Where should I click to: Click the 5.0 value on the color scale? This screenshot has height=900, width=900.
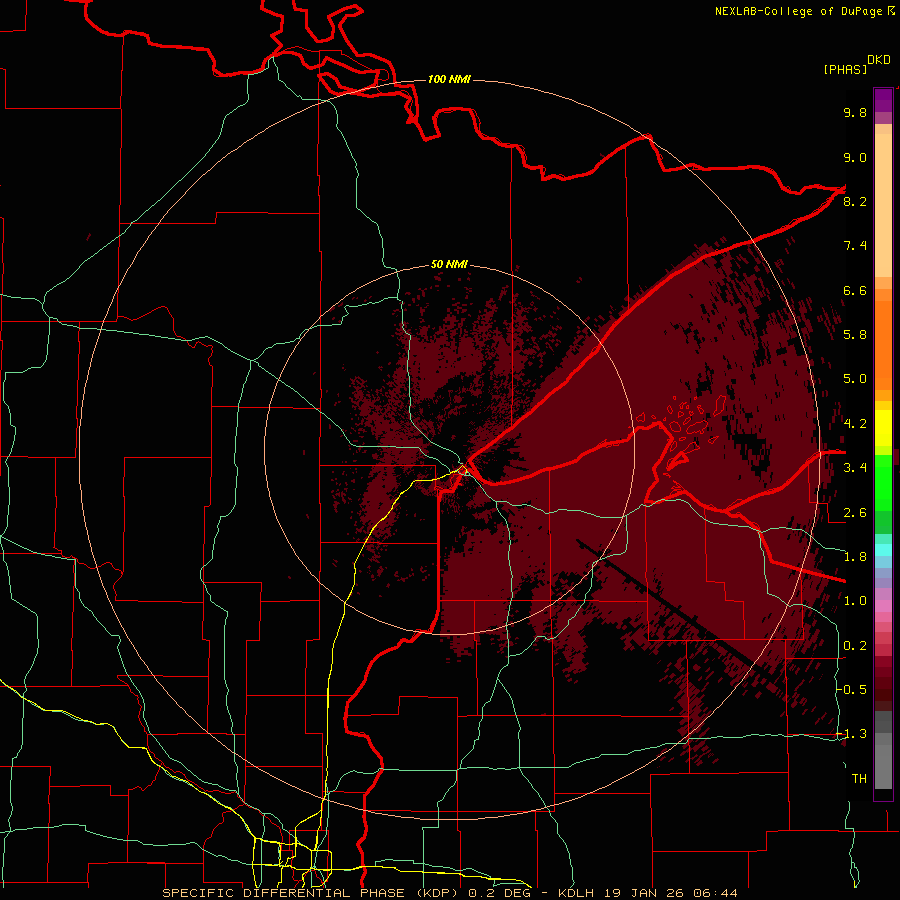855,379
